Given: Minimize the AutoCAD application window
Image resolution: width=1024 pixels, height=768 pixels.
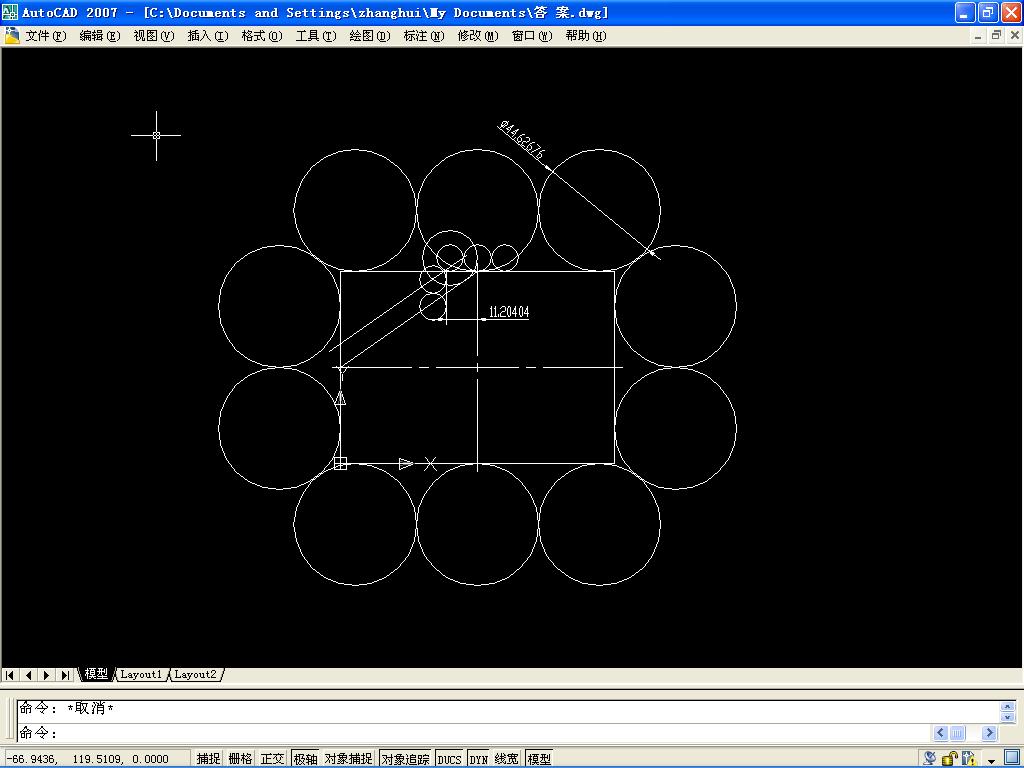Looking at the screenshot, I should (965, 12).
